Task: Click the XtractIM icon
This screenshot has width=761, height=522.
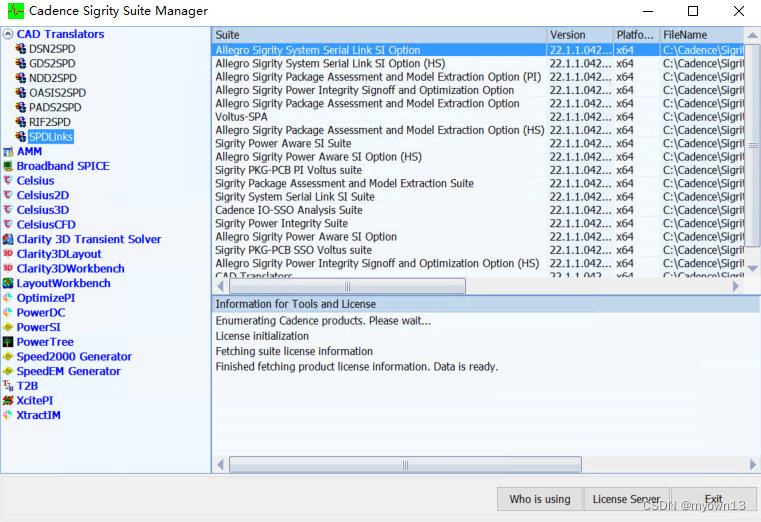Action: 8,415
